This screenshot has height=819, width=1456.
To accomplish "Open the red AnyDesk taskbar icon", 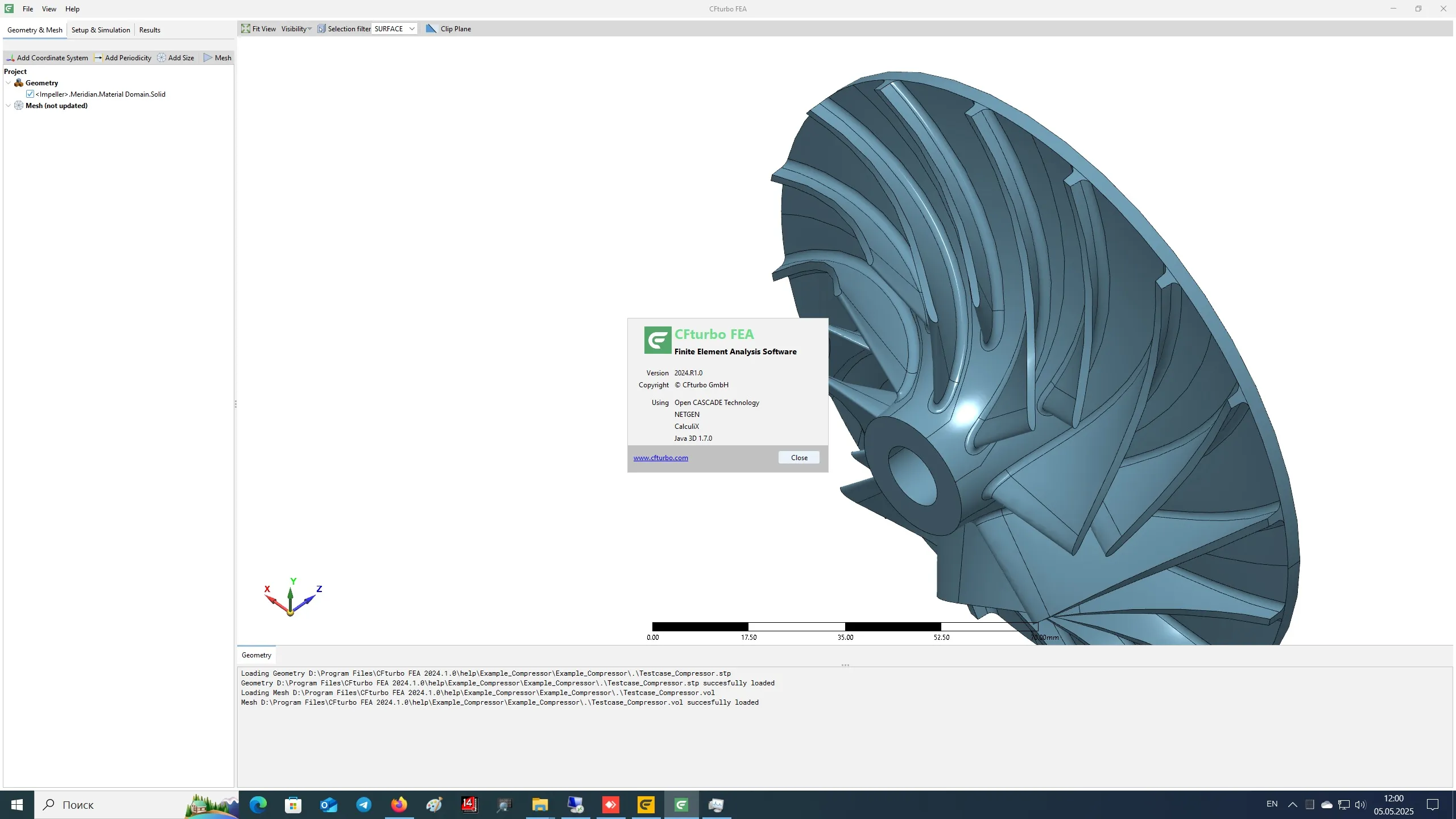I will coord(610,804).
